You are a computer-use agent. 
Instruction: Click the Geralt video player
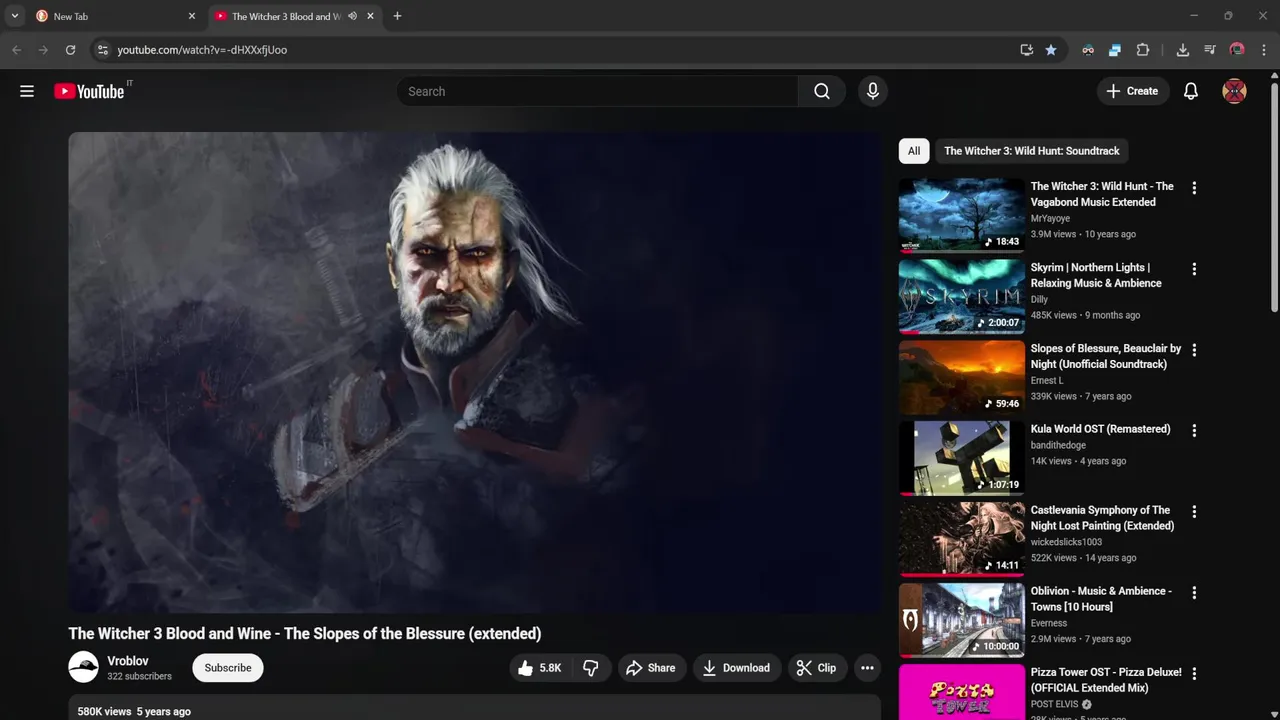pos(474,372)
